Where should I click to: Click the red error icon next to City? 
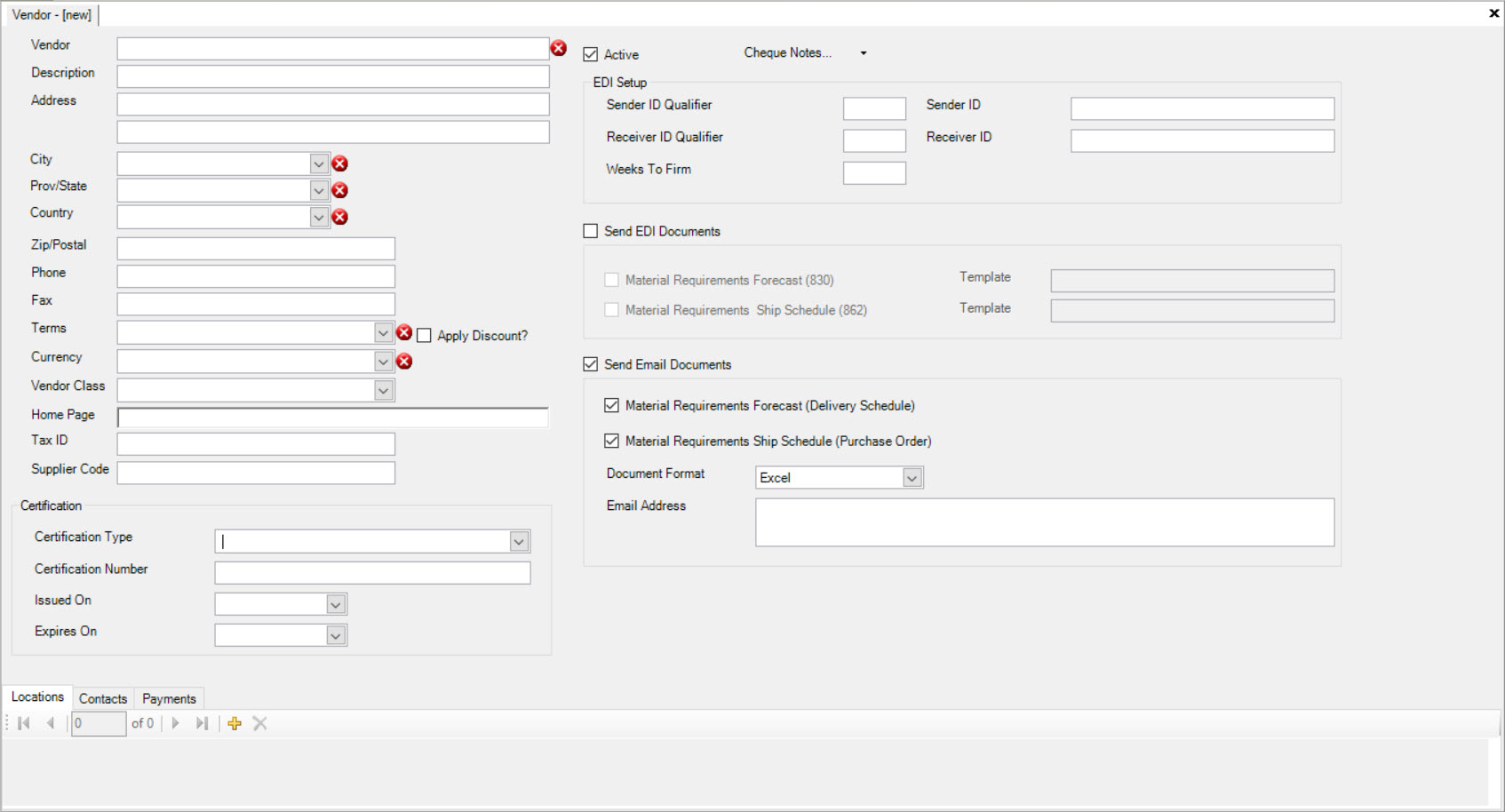click(x=339, y=163)
